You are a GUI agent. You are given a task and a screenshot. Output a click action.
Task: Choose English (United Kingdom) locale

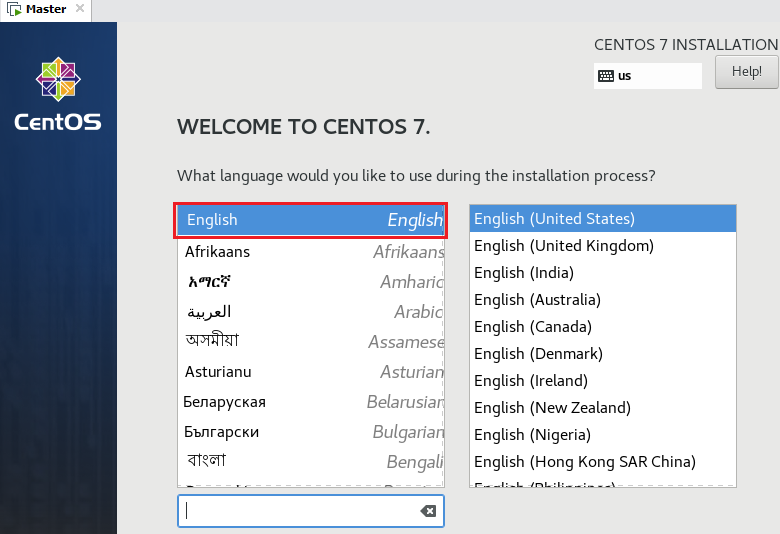pos(602,246)
